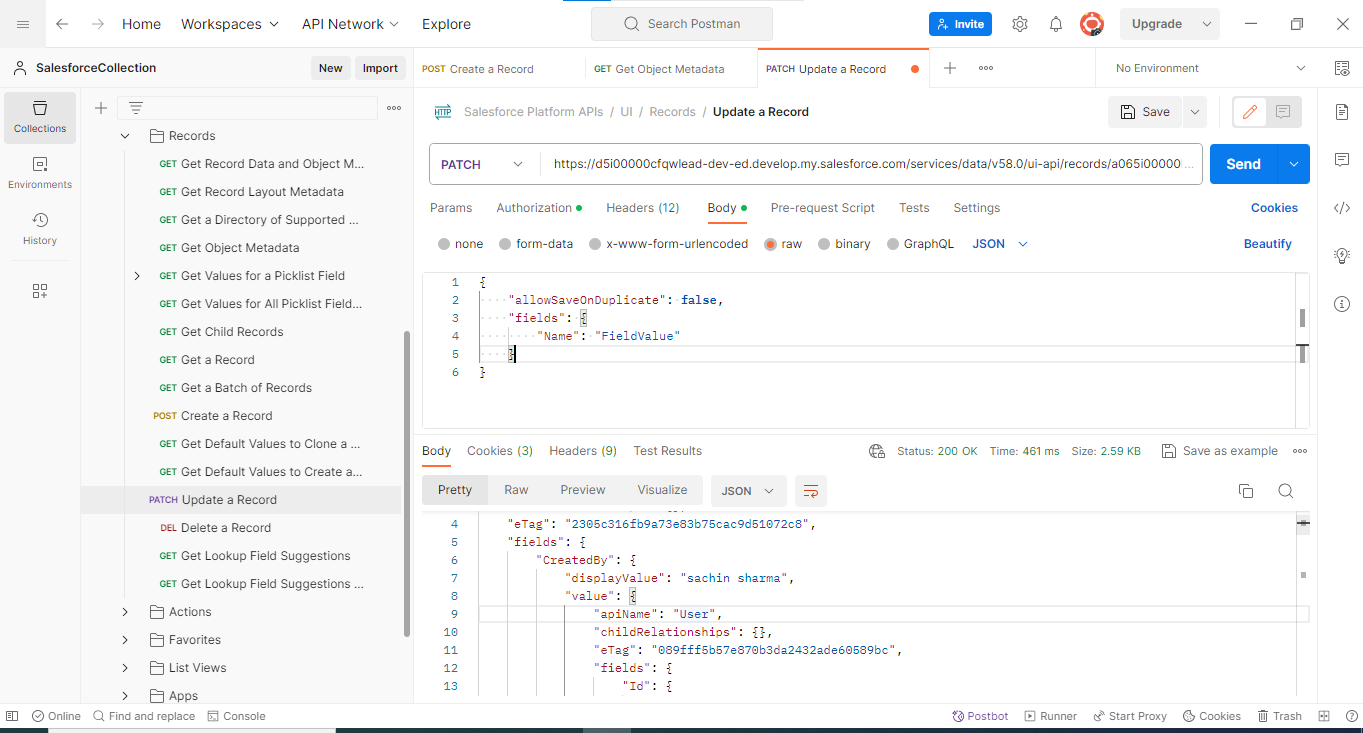Switch to request comment mode
Image resolution: width=1363 pixels, height=733 pixels.
tap(1284, 112)
